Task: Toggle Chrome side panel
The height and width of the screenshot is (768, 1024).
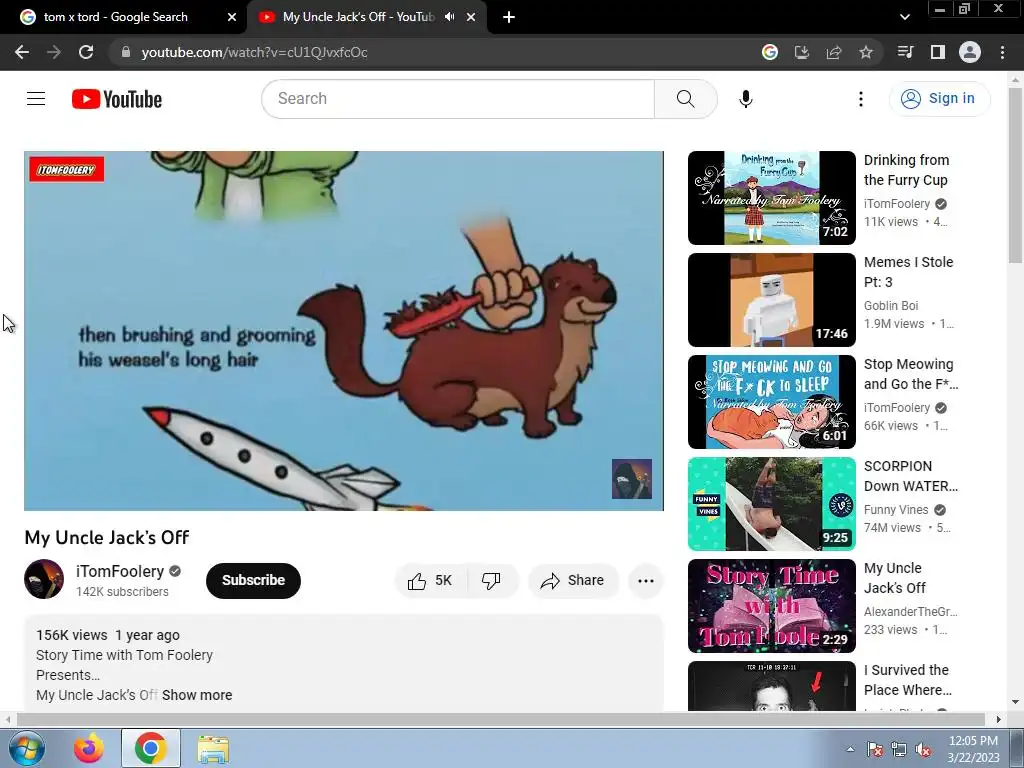Action: [938, 52]
